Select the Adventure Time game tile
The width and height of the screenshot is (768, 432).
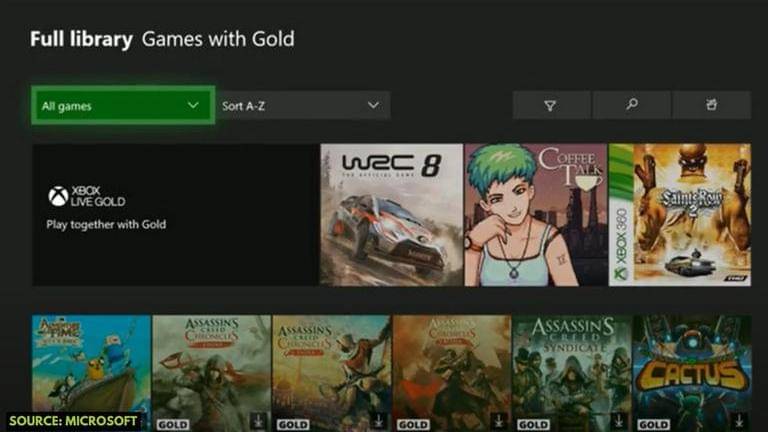(91, 365)
